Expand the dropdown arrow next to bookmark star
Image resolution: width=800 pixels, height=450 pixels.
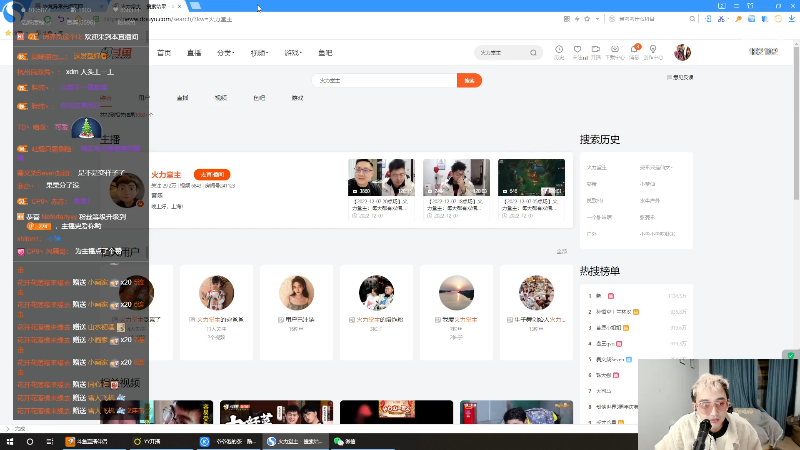pos(597,19)
